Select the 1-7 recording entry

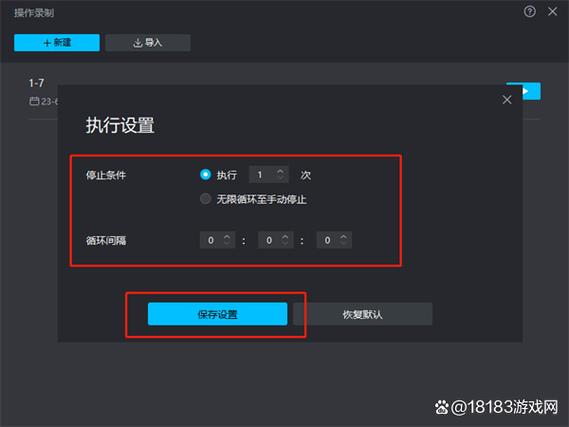point(36,83)
